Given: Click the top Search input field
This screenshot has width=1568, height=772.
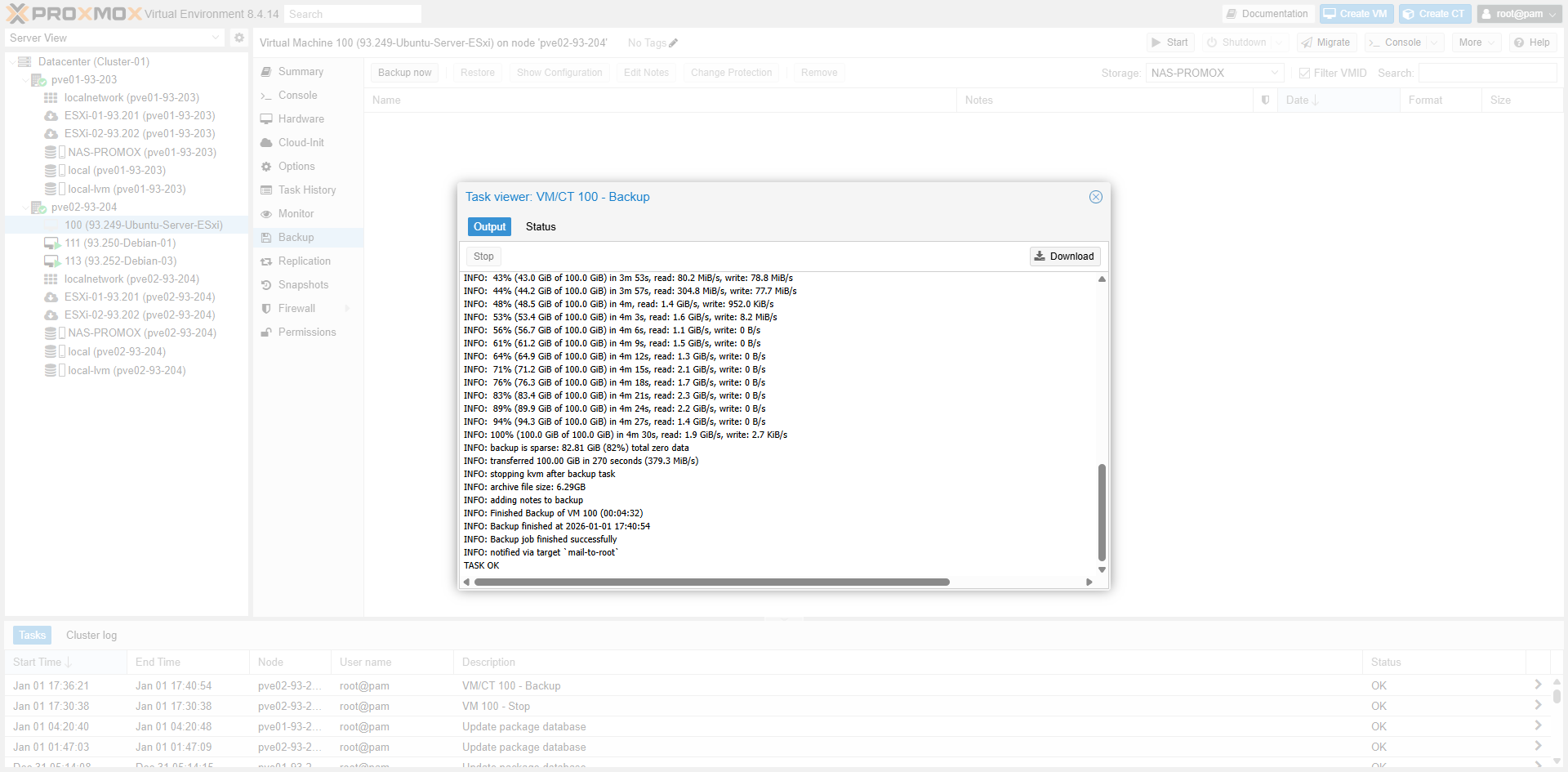Looking at the screenshot, I should 353,14.
